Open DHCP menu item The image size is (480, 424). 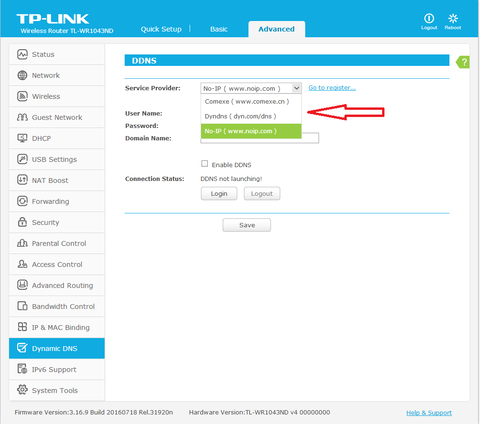(57, 138)
